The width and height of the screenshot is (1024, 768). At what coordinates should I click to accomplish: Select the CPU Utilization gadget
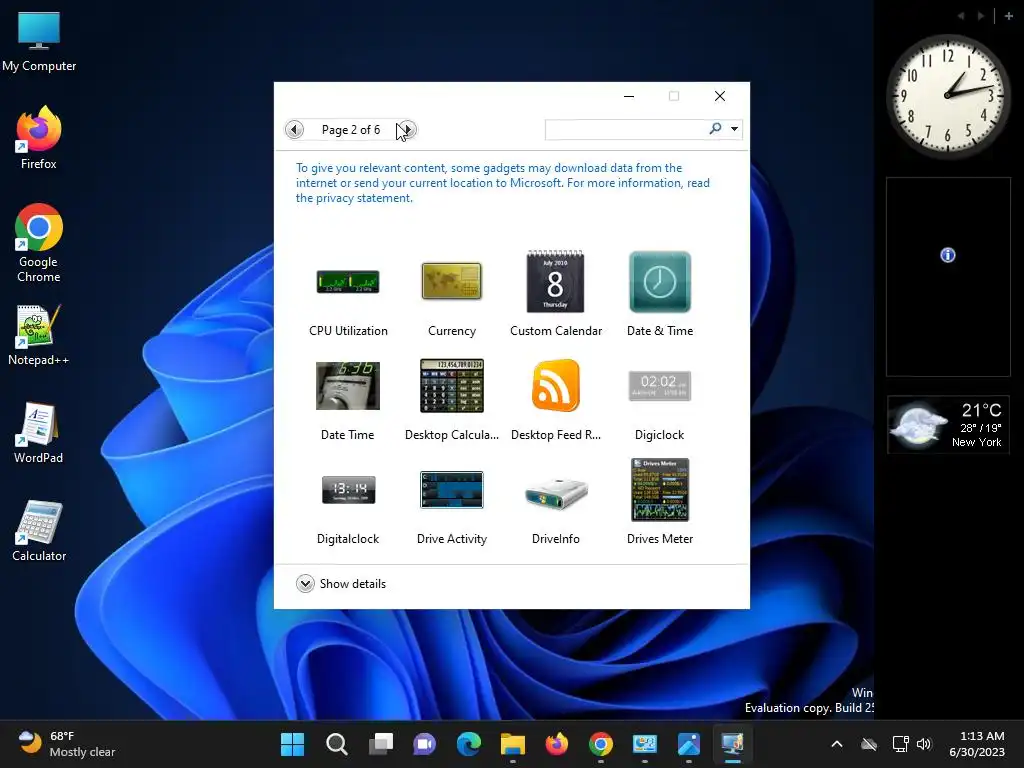pos(348,295)
